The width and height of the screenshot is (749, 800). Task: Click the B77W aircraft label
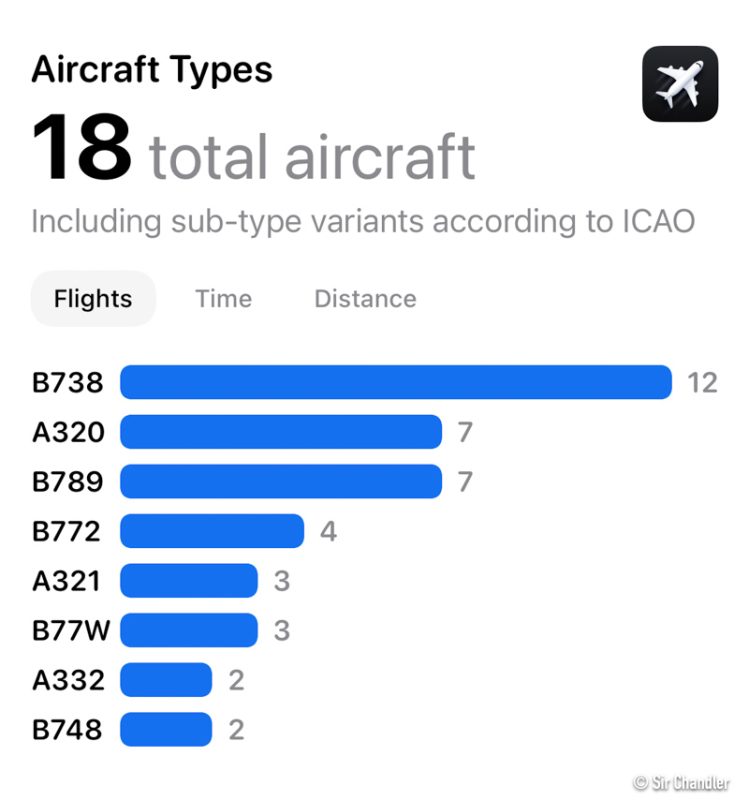71,630
